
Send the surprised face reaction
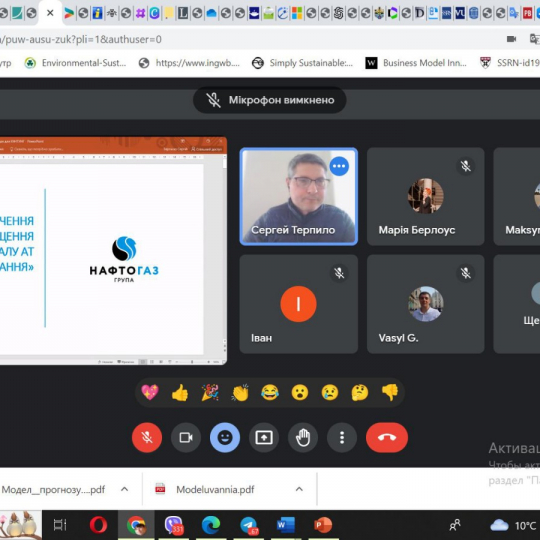click(x=300, y=392)
